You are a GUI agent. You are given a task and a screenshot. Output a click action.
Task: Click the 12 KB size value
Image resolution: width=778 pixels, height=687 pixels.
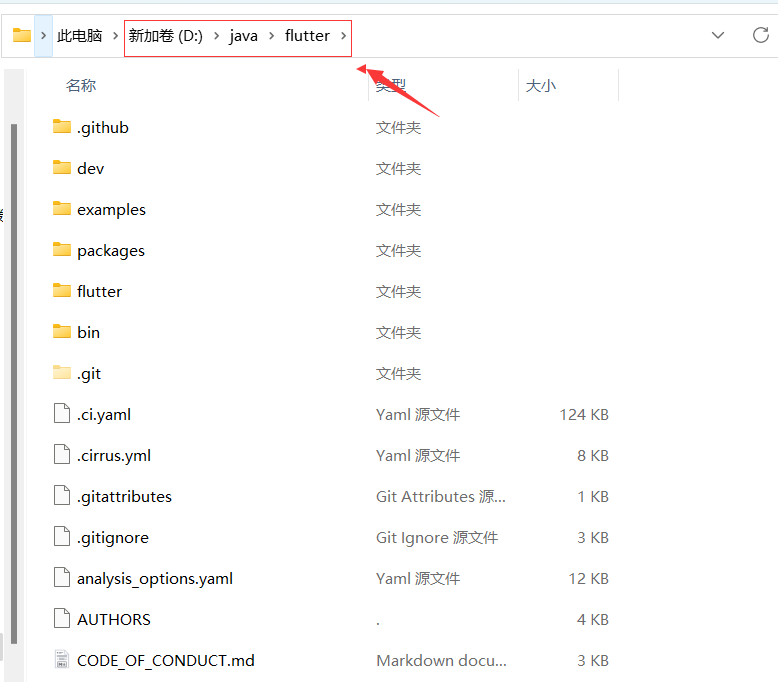[x=588, y=579]
